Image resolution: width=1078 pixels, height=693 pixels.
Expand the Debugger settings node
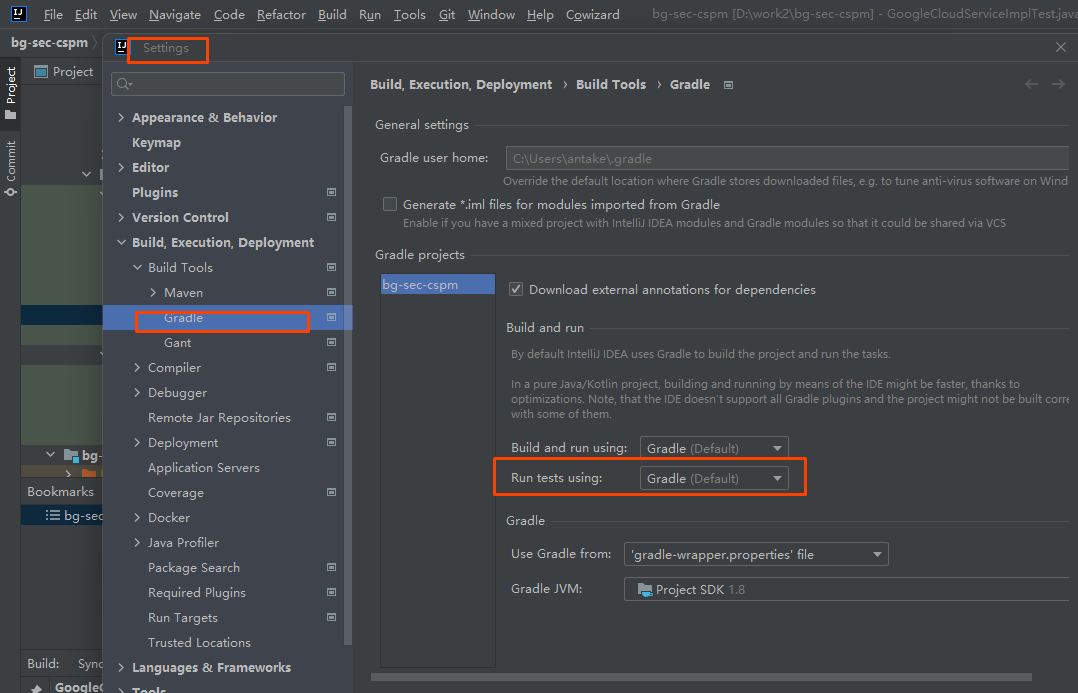click(137, 393)
